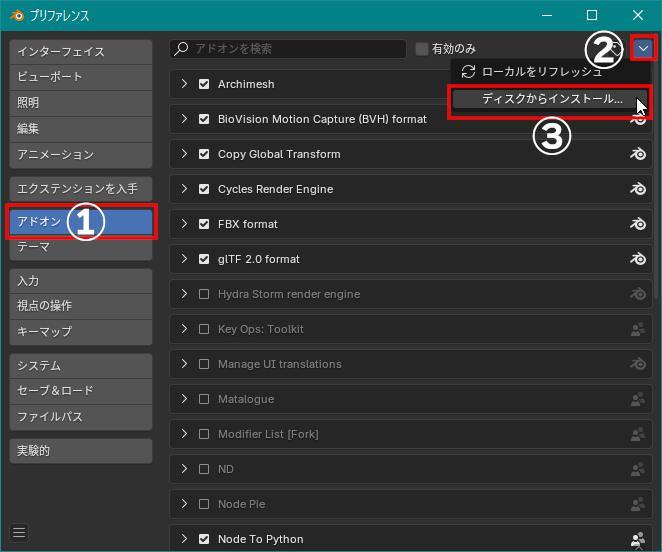Viewport: 662px width, 552px height.
Task: Check the Matalogue addon checkbox
Action: point(204,399)
